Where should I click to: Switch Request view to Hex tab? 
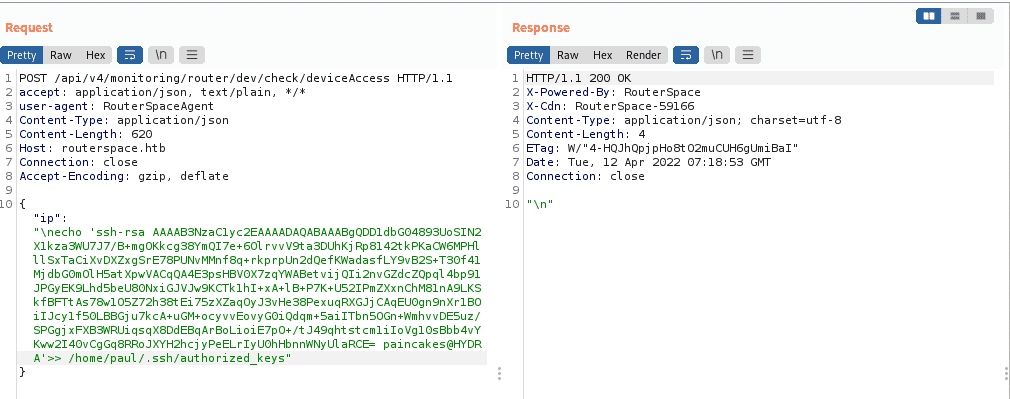pos(95,55)
